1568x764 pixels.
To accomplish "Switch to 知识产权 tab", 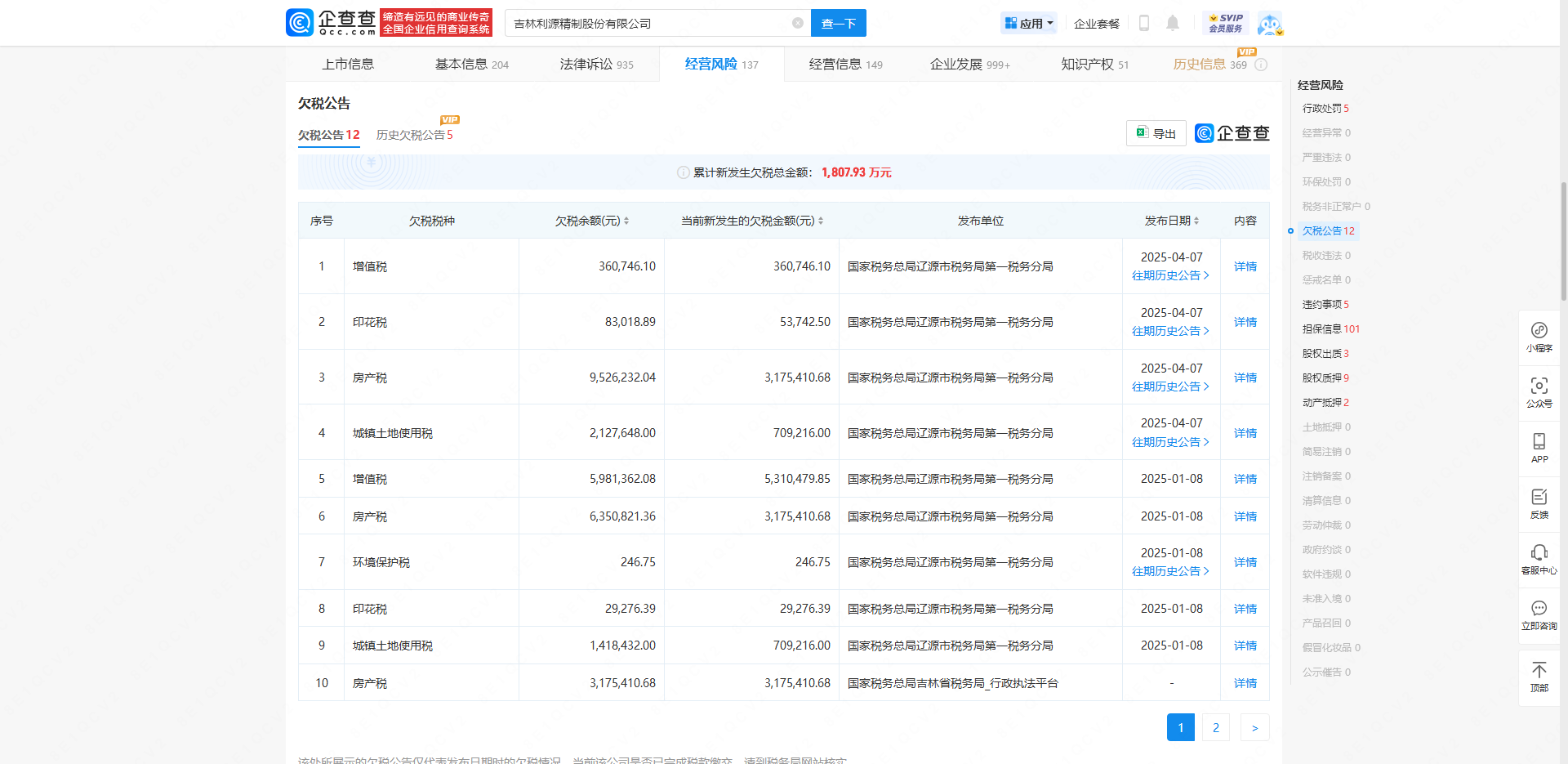I will pos(1095,65).
